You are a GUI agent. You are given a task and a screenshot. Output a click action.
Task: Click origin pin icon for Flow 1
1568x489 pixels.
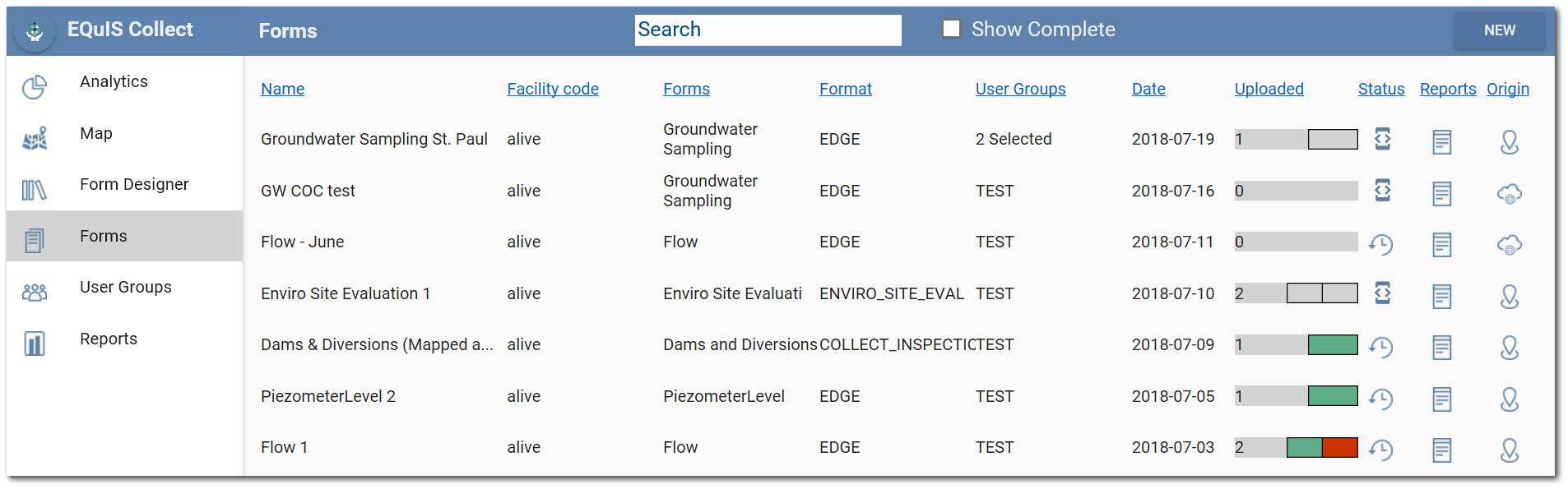coord(1510,450)
